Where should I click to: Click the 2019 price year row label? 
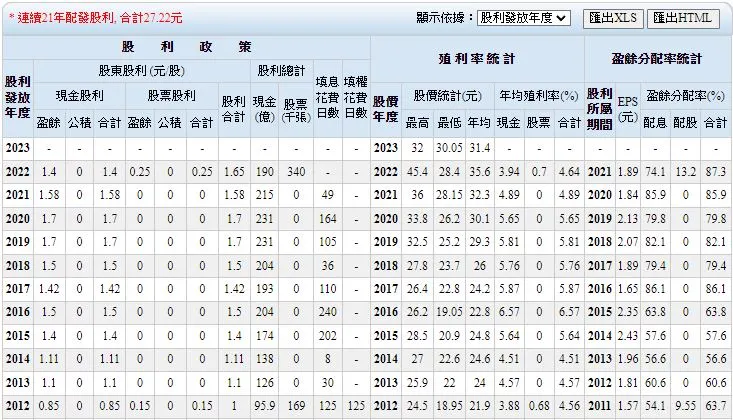click(386, 242)
